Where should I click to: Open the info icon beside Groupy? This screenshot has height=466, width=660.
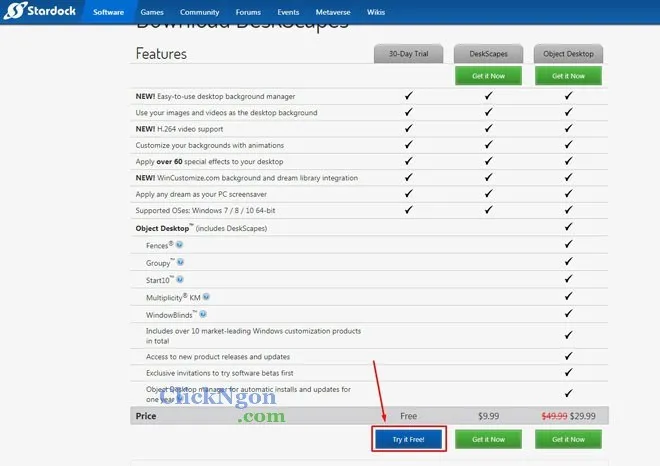click(181, 262)
